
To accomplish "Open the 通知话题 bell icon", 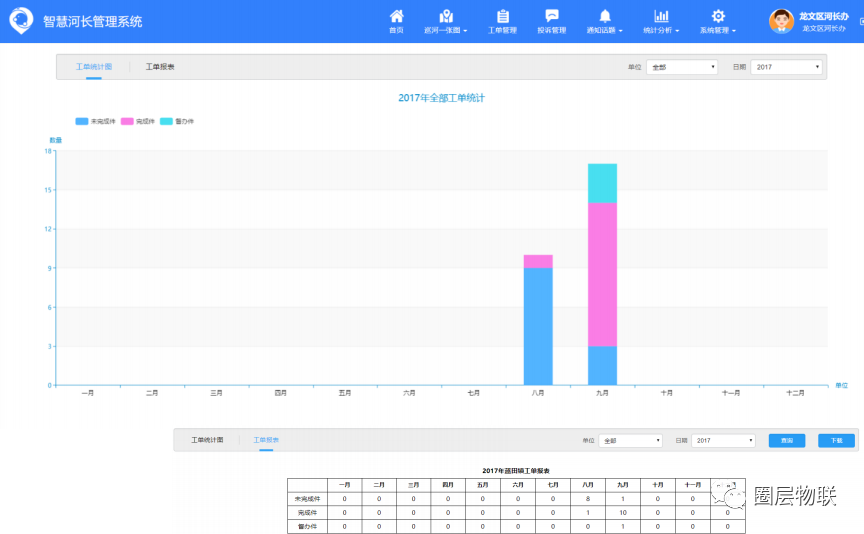I will pyautogui.click(x=604, y=16).
